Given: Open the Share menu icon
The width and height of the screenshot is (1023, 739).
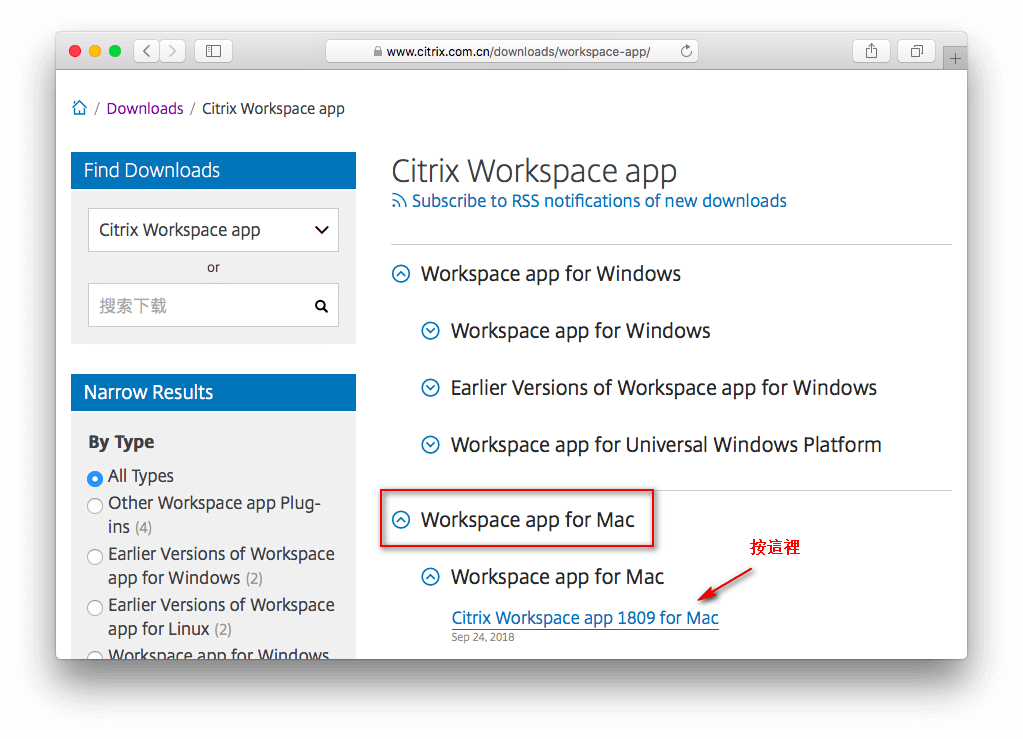Looking at the screenshot, I should pyautogui.click(x=871, y=51).
